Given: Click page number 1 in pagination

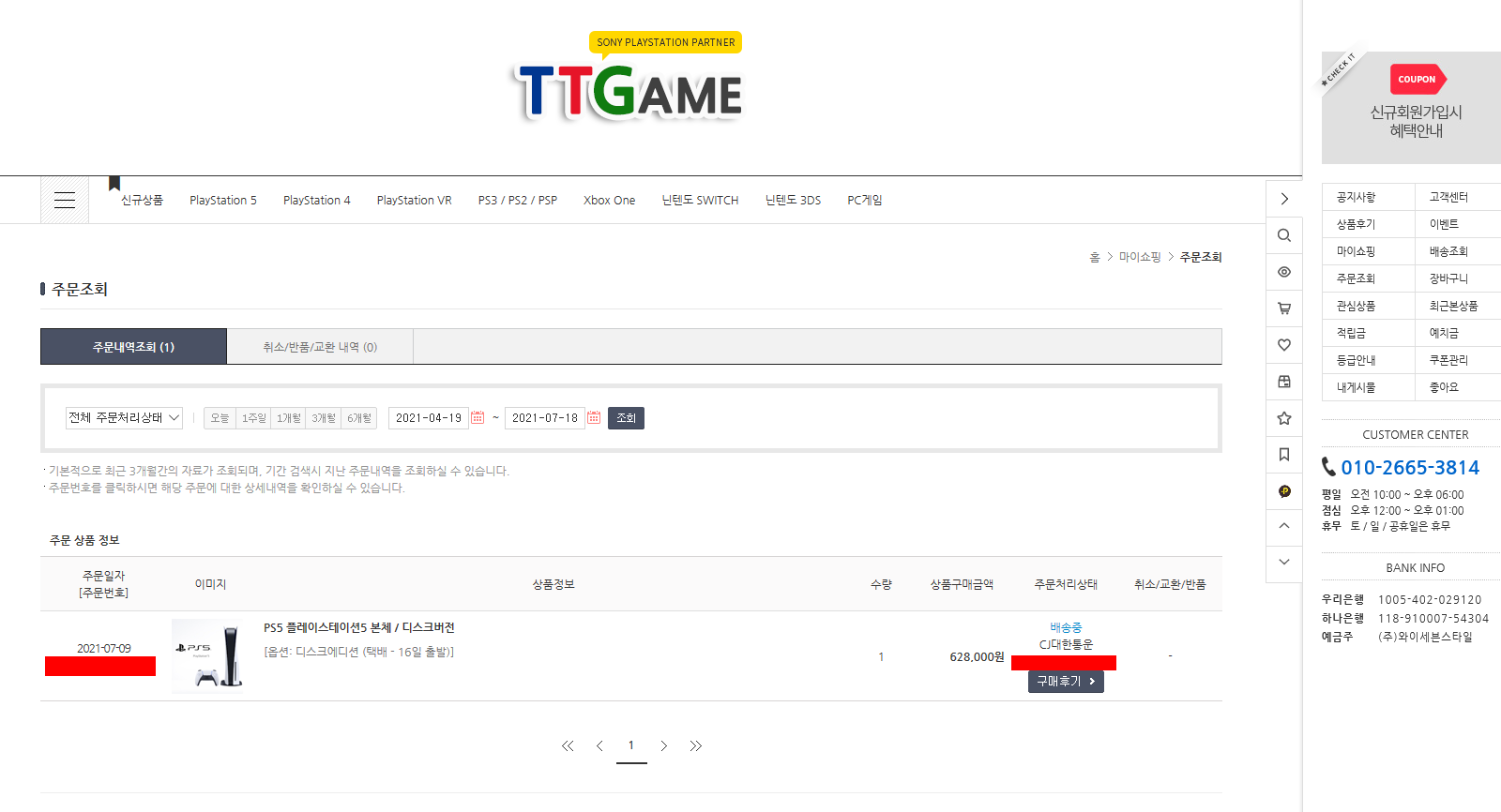Looking at the screenshot, I should coord(631,746).
